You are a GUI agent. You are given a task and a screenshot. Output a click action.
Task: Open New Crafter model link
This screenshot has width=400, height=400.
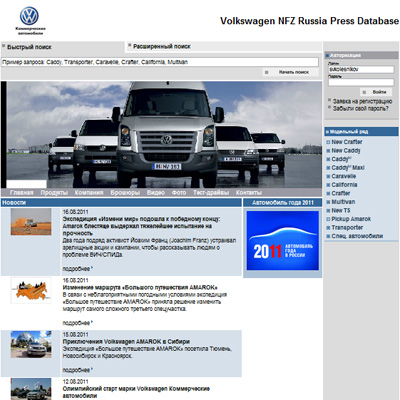point(347,142)
